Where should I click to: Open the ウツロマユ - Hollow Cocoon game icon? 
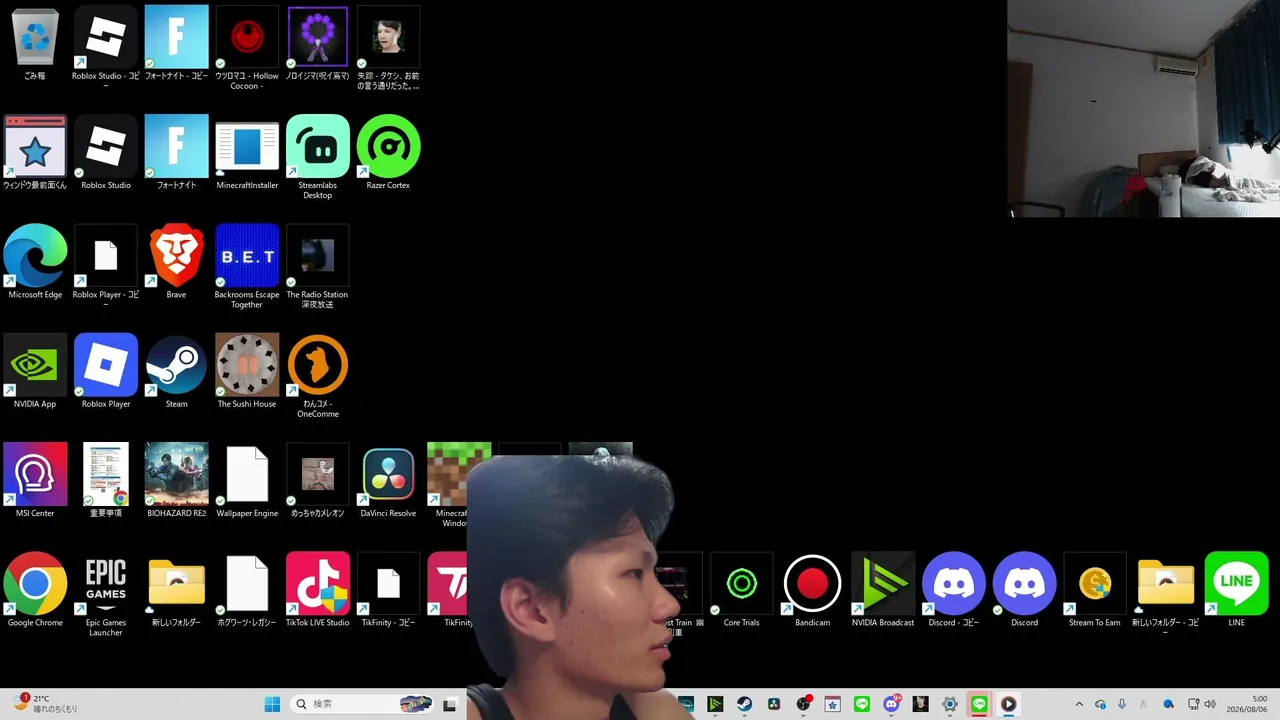pos(247,46)
